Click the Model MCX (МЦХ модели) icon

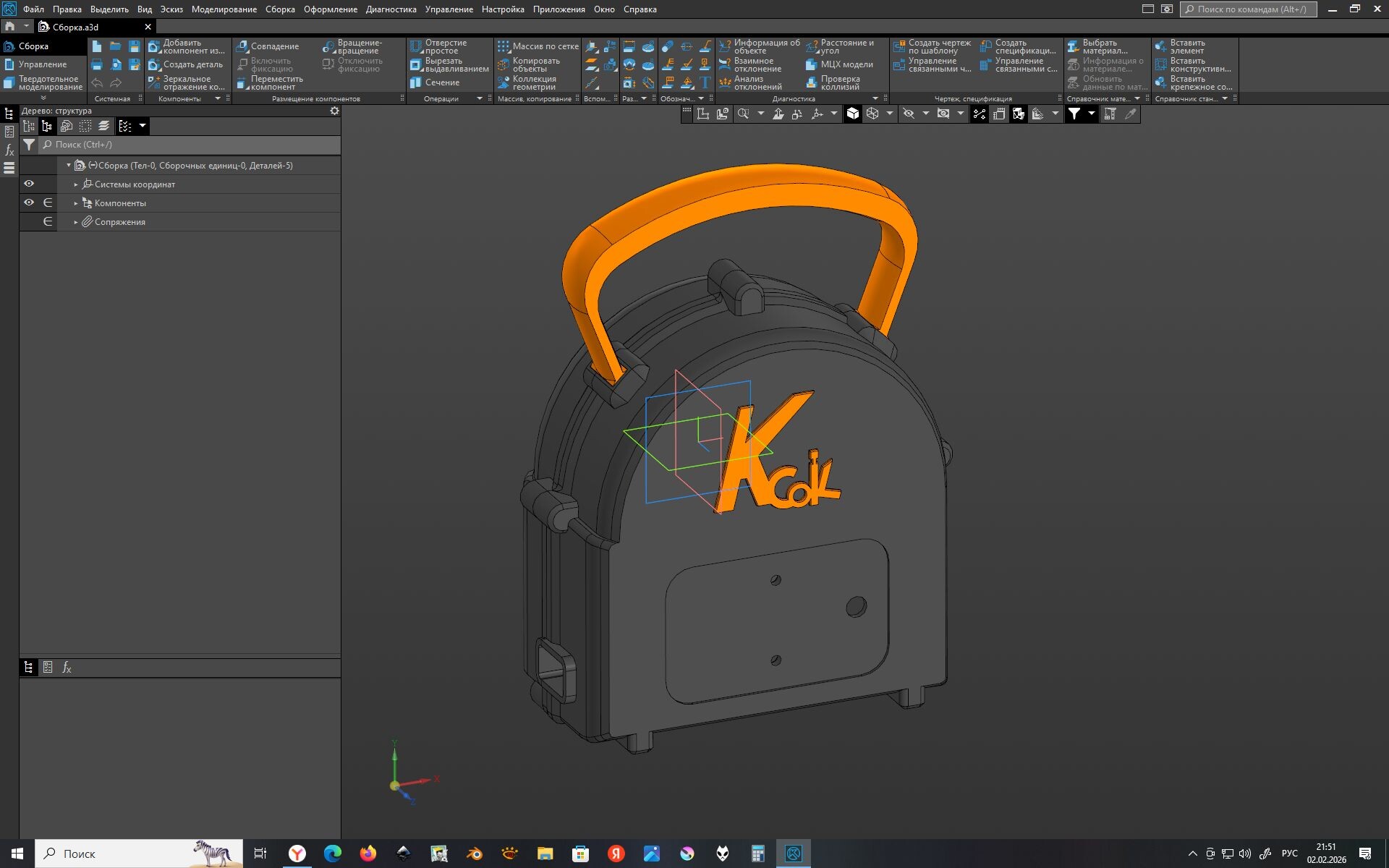click(812, 64)
